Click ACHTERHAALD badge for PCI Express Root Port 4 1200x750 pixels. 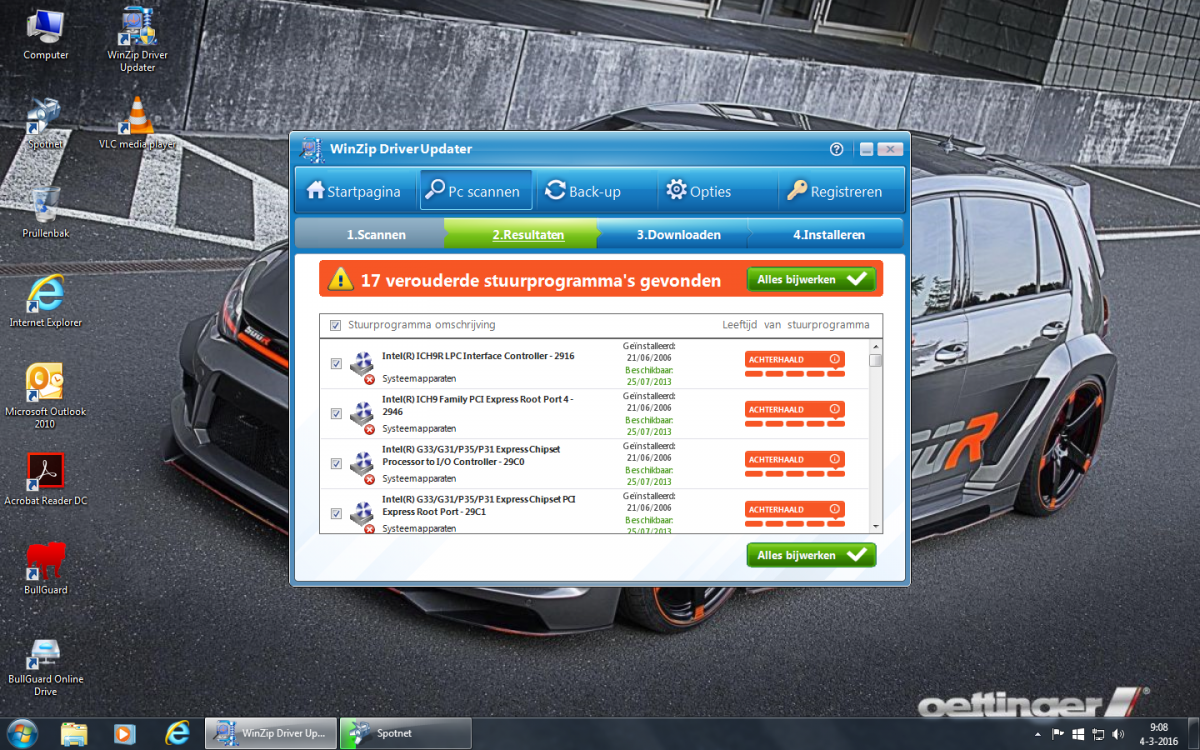(795, 410)
